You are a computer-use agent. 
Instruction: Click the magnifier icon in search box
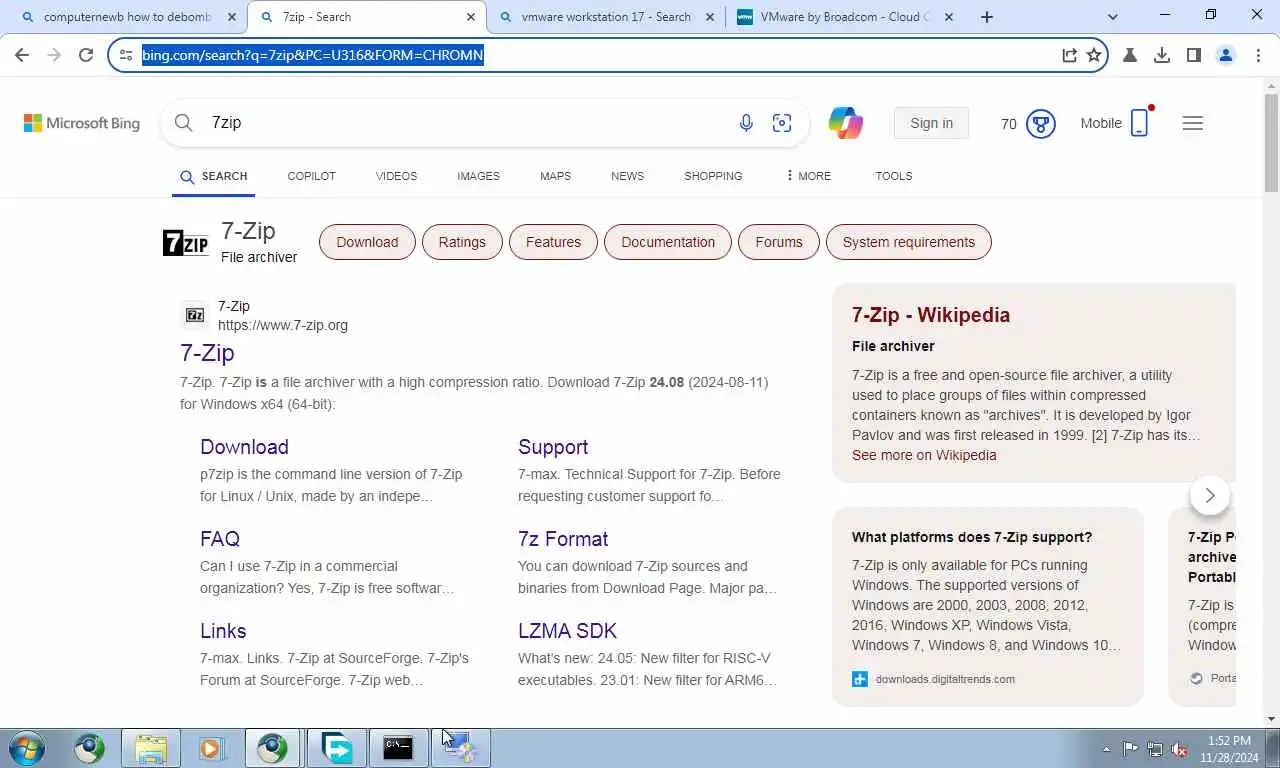tap(183, 122)
